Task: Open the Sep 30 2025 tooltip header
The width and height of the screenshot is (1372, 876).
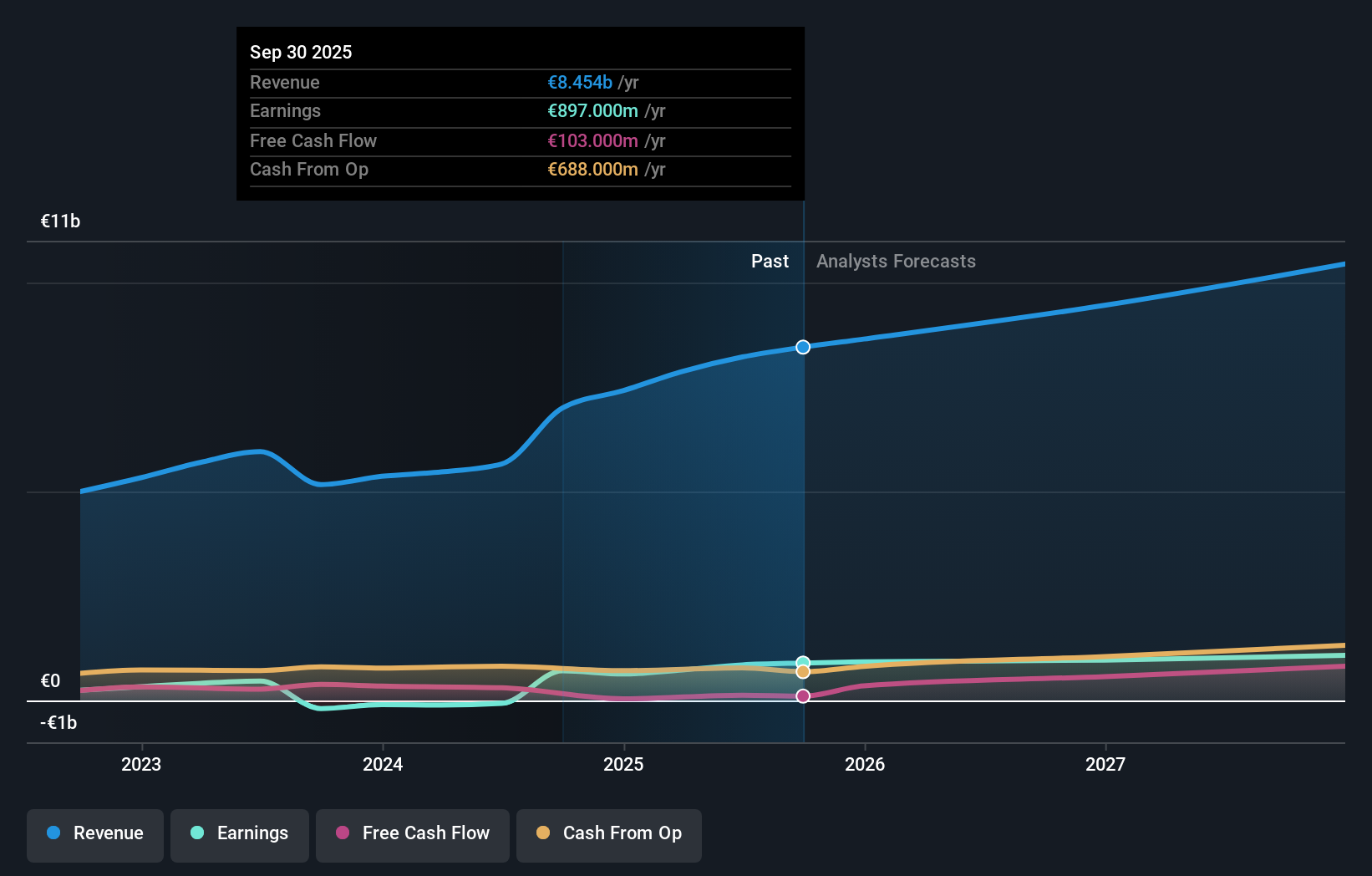Action: (x=301, y=52)
